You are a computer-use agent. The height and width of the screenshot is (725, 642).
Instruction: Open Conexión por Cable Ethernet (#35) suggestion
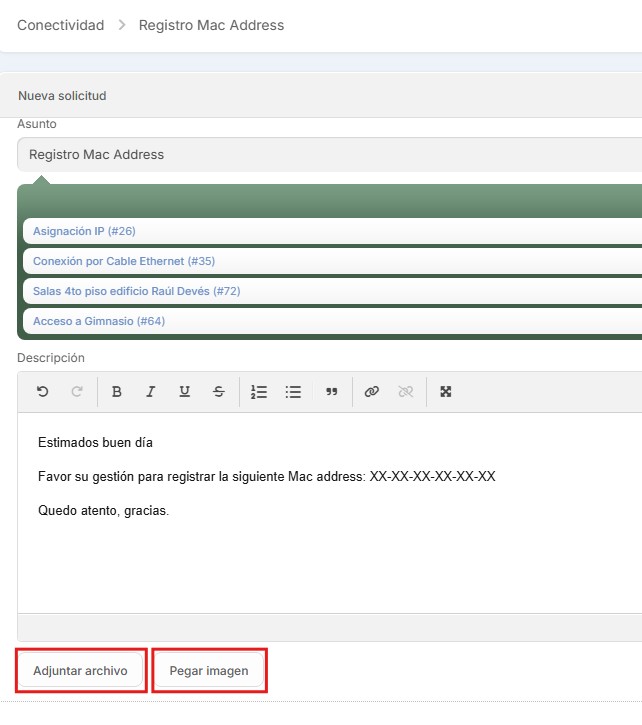(x=124, y=261)
